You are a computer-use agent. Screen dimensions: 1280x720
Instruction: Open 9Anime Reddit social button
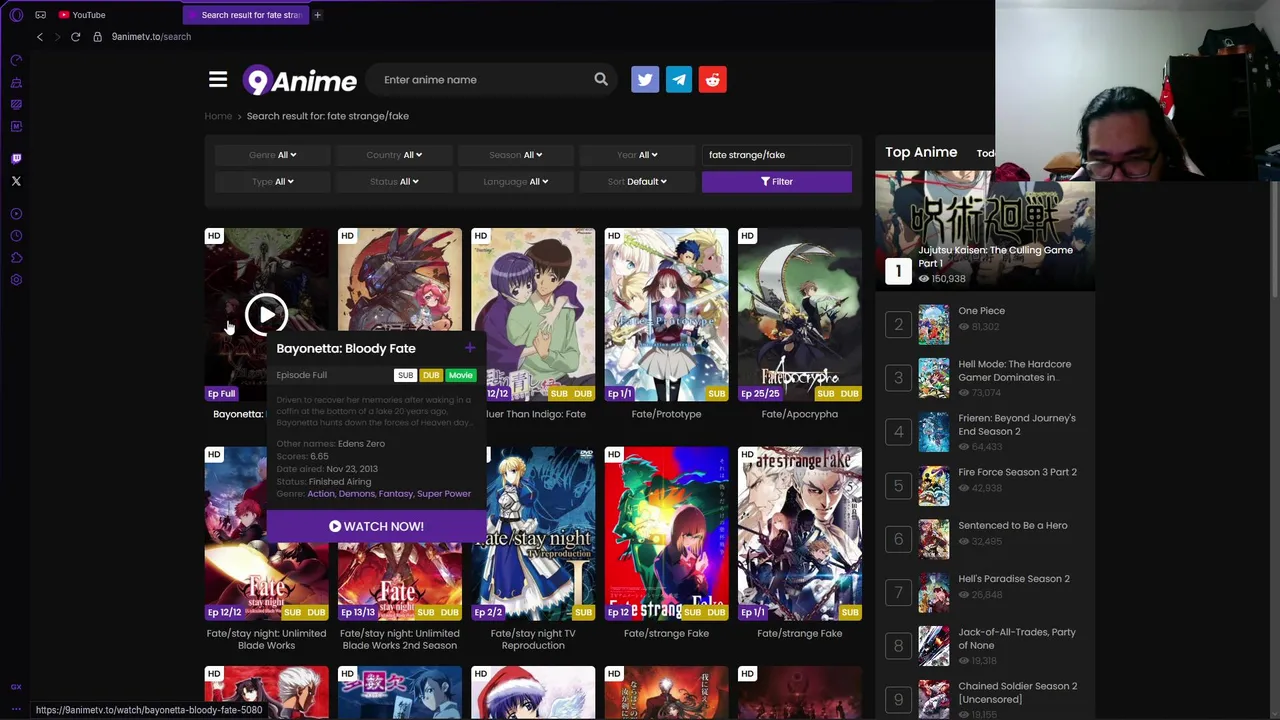713,80
